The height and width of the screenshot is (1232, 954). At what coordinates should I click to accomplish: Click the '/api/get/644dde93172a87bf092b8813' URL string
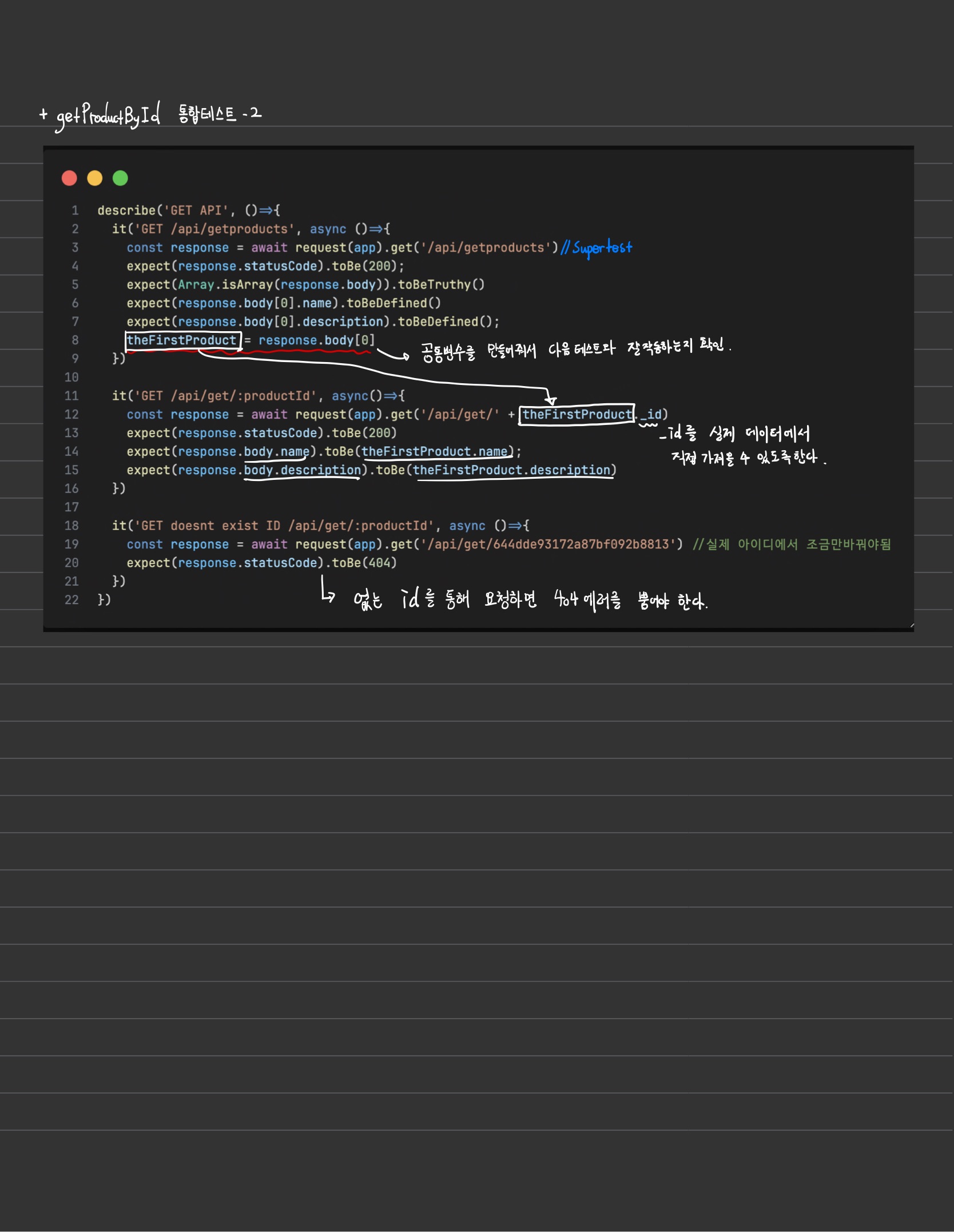pyautogui.click(x=551, y=545)
